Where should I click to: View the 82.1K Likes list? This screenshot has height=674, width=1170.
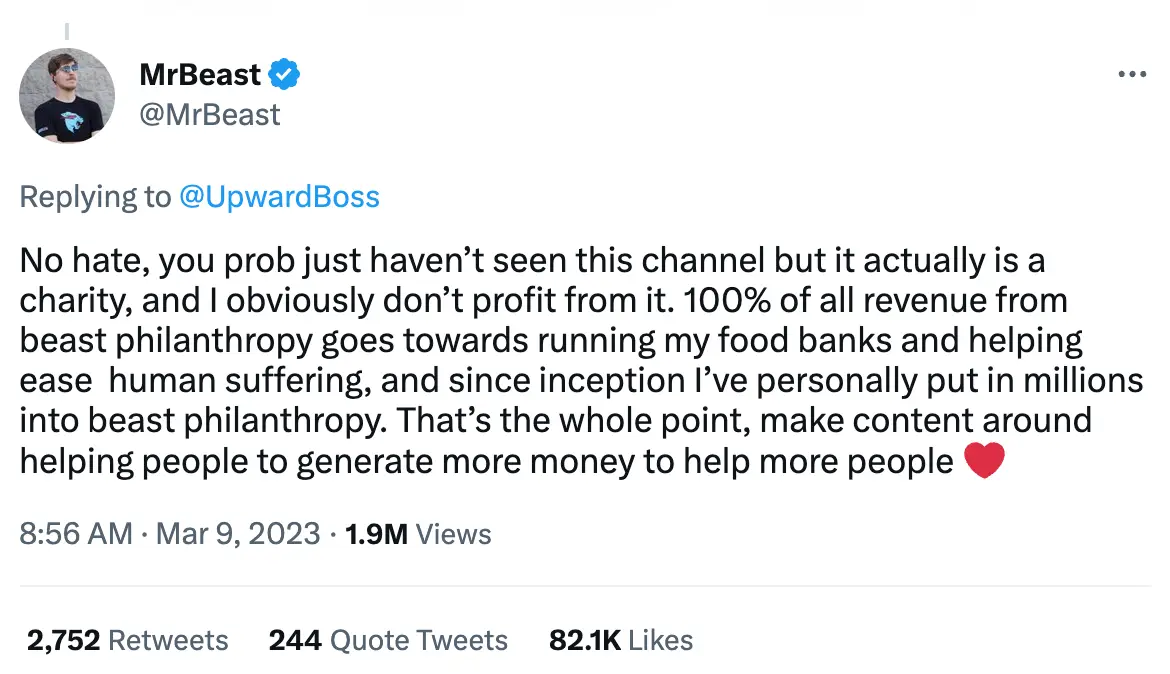[619, 640]
